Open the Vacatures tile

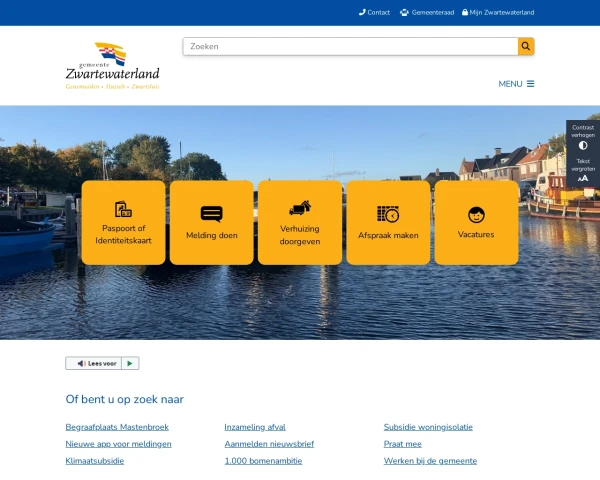click(476, 222)
